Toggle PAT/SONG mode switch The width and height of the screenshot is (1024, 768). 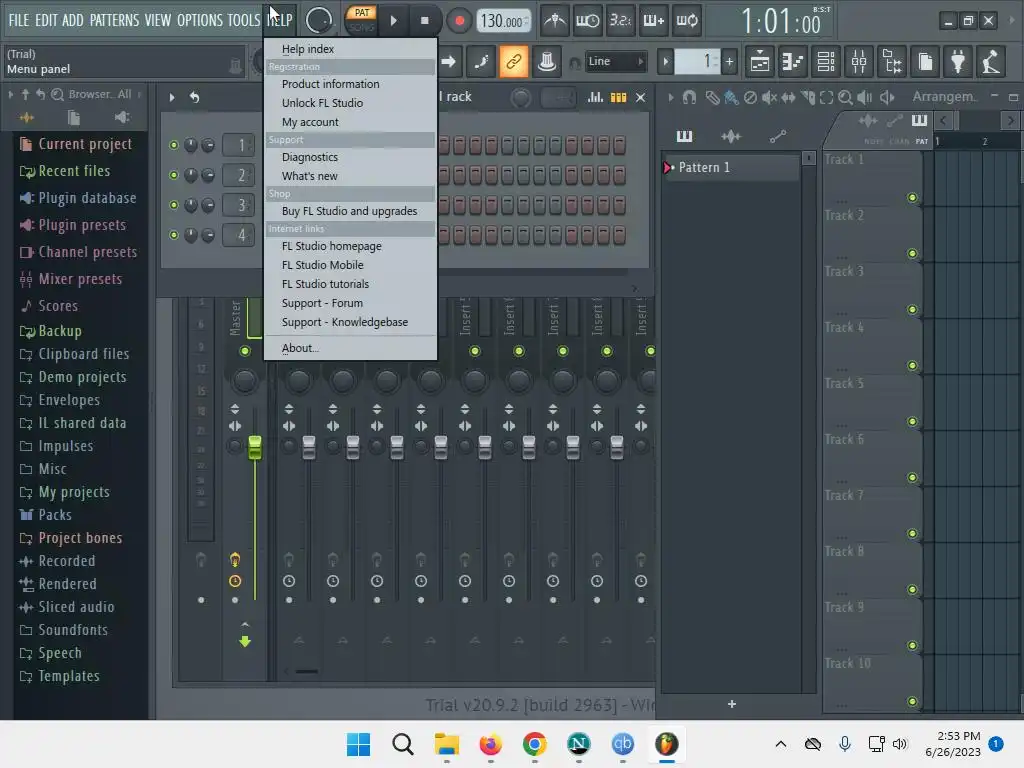click(361, 20)
